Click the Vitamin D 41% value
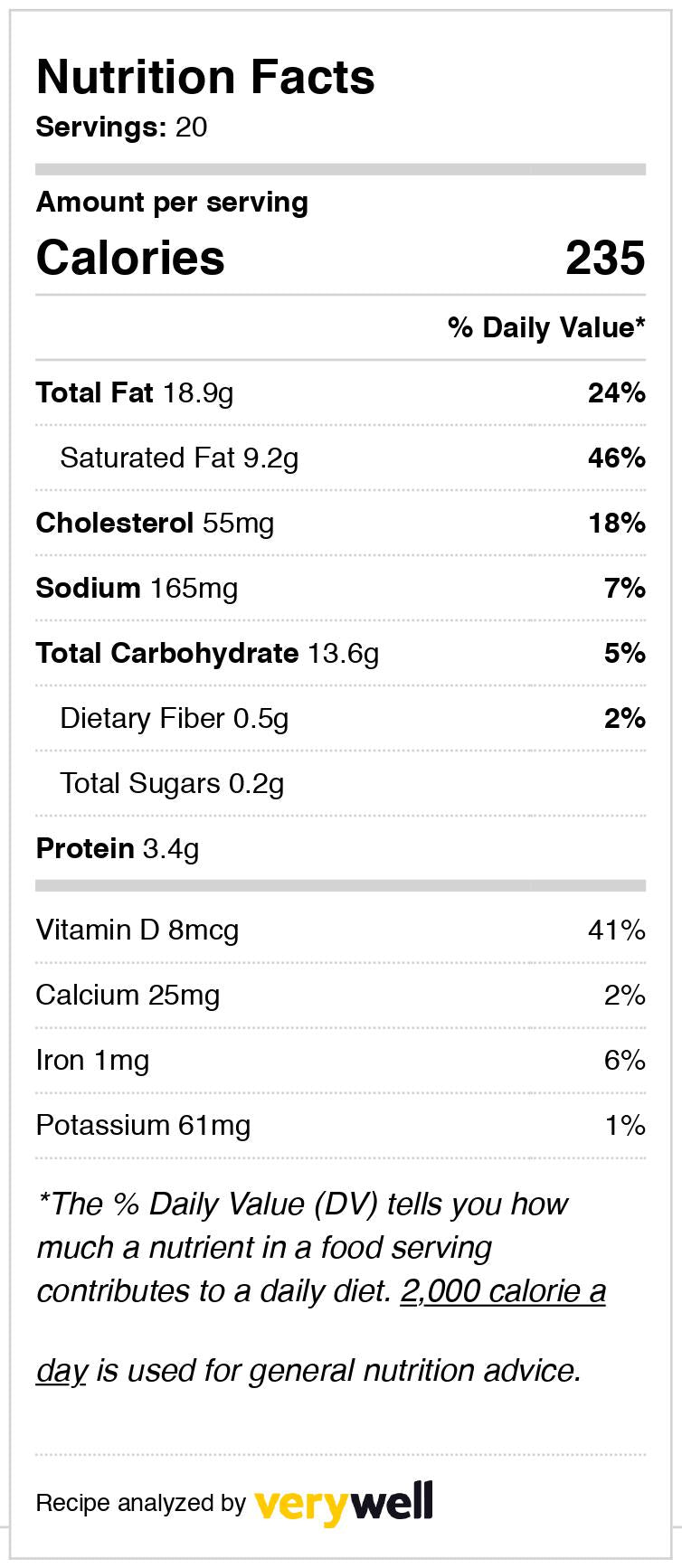Image resolution: width=682 pixels, height=1568 pixels. pyautogui.click(x=616, y=930)
